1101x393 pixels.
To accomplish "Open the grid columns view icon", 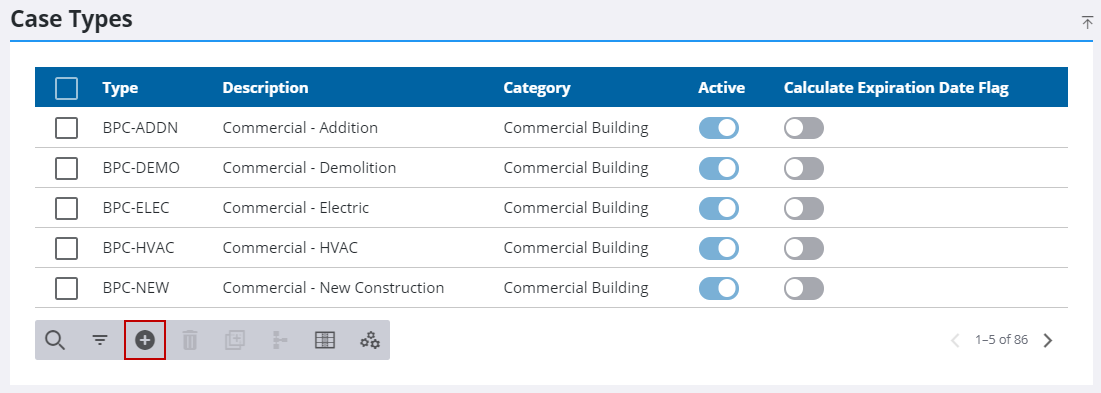I will click(x=324, y=340).
